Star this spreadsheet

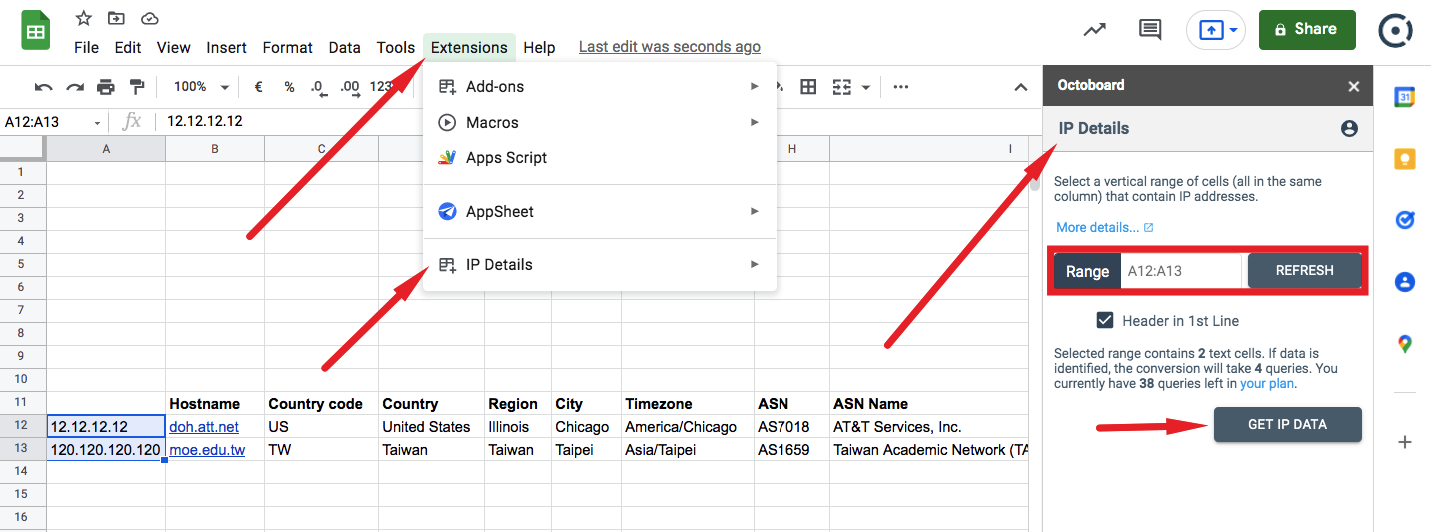84,18
